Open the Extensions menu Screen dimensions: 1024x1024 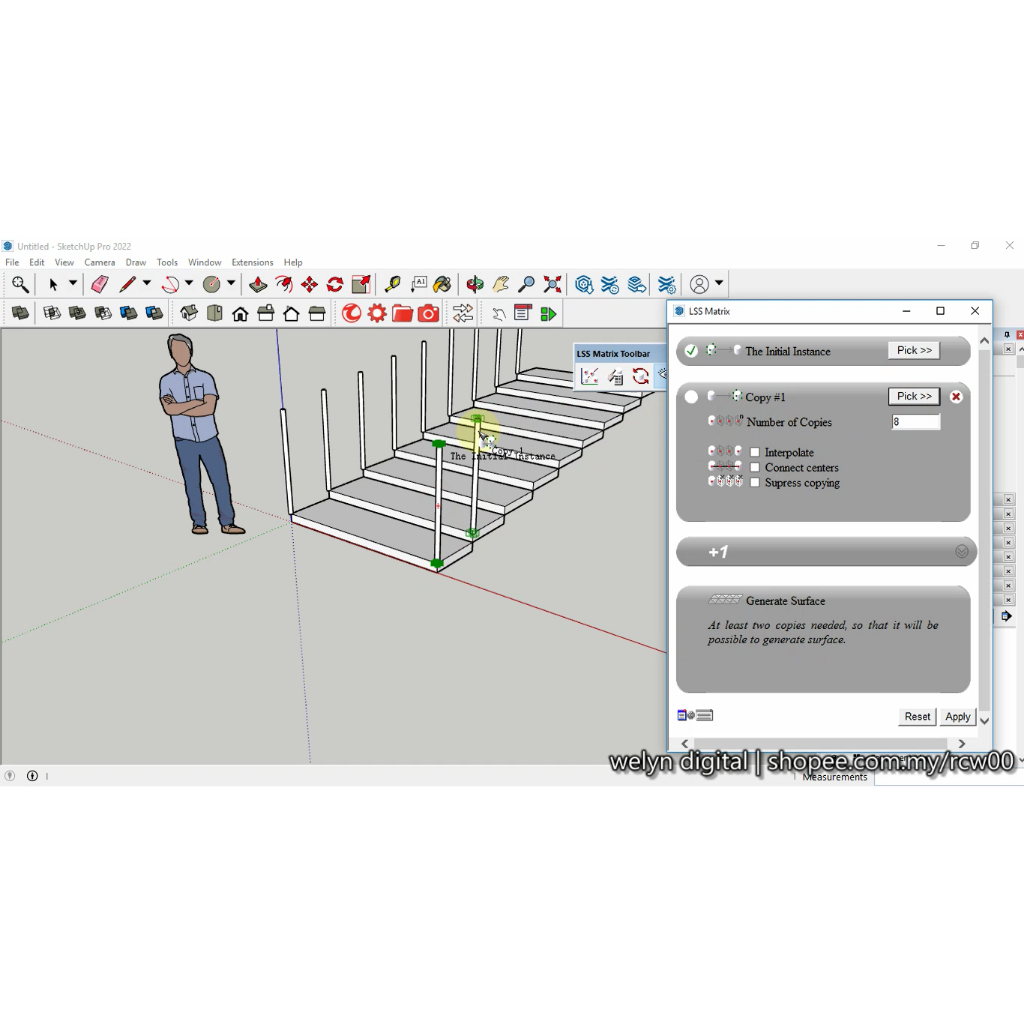click(252, 263)
